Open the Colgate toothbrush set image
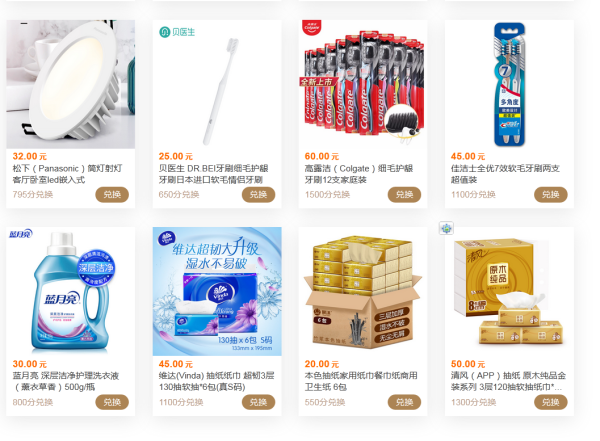600x441 pixels. (x=363, y=84)
